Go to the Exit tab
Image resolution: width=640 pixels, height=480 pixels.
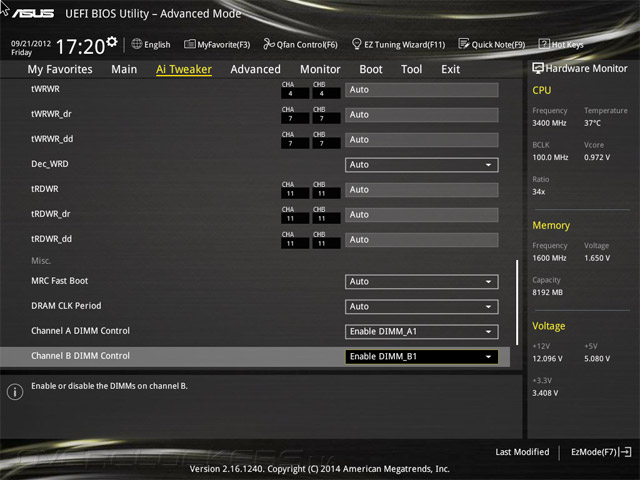(x=451, y=69)
